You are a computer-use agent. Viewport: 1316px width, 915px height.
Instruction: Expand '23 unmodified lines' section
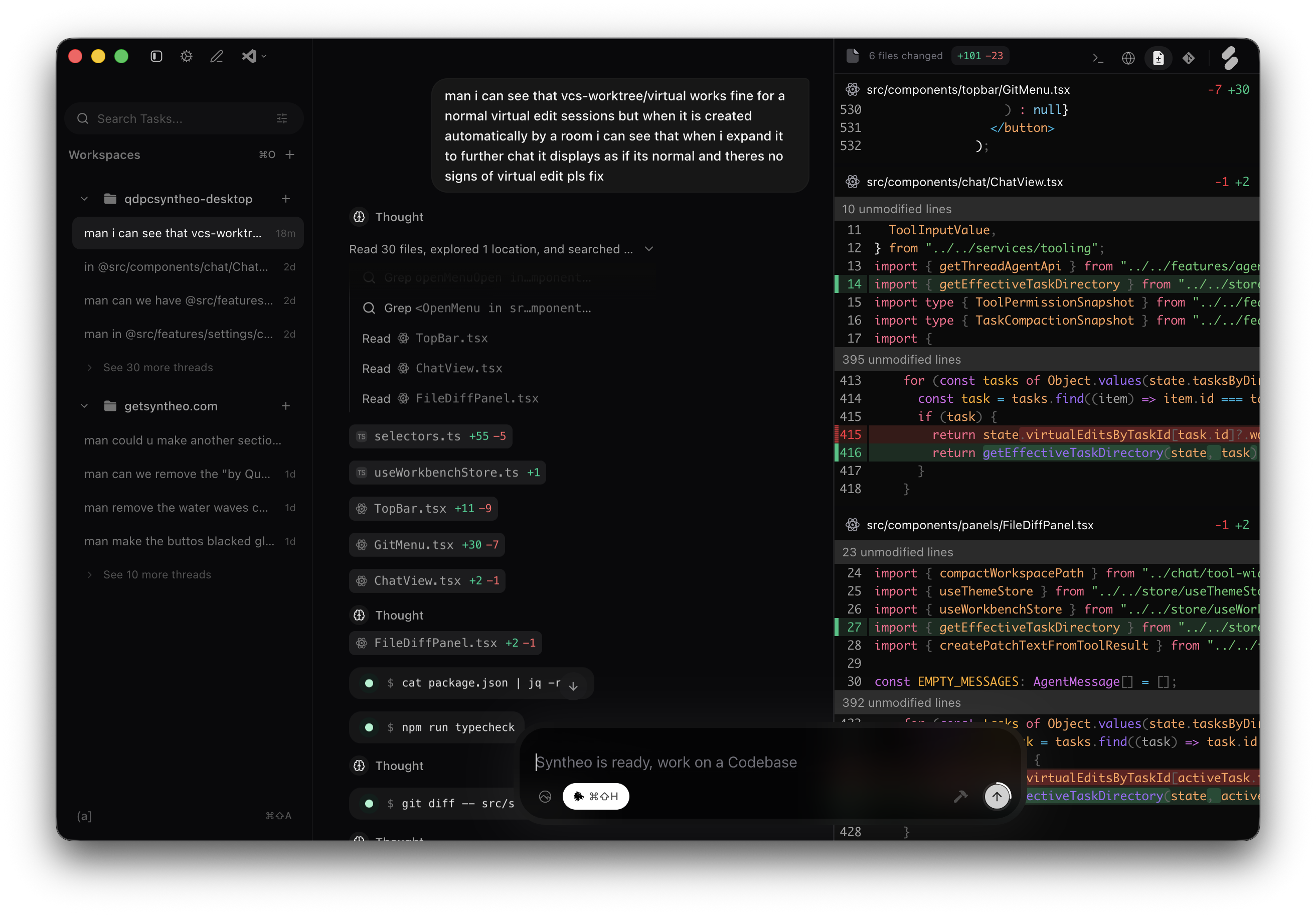1047,552
